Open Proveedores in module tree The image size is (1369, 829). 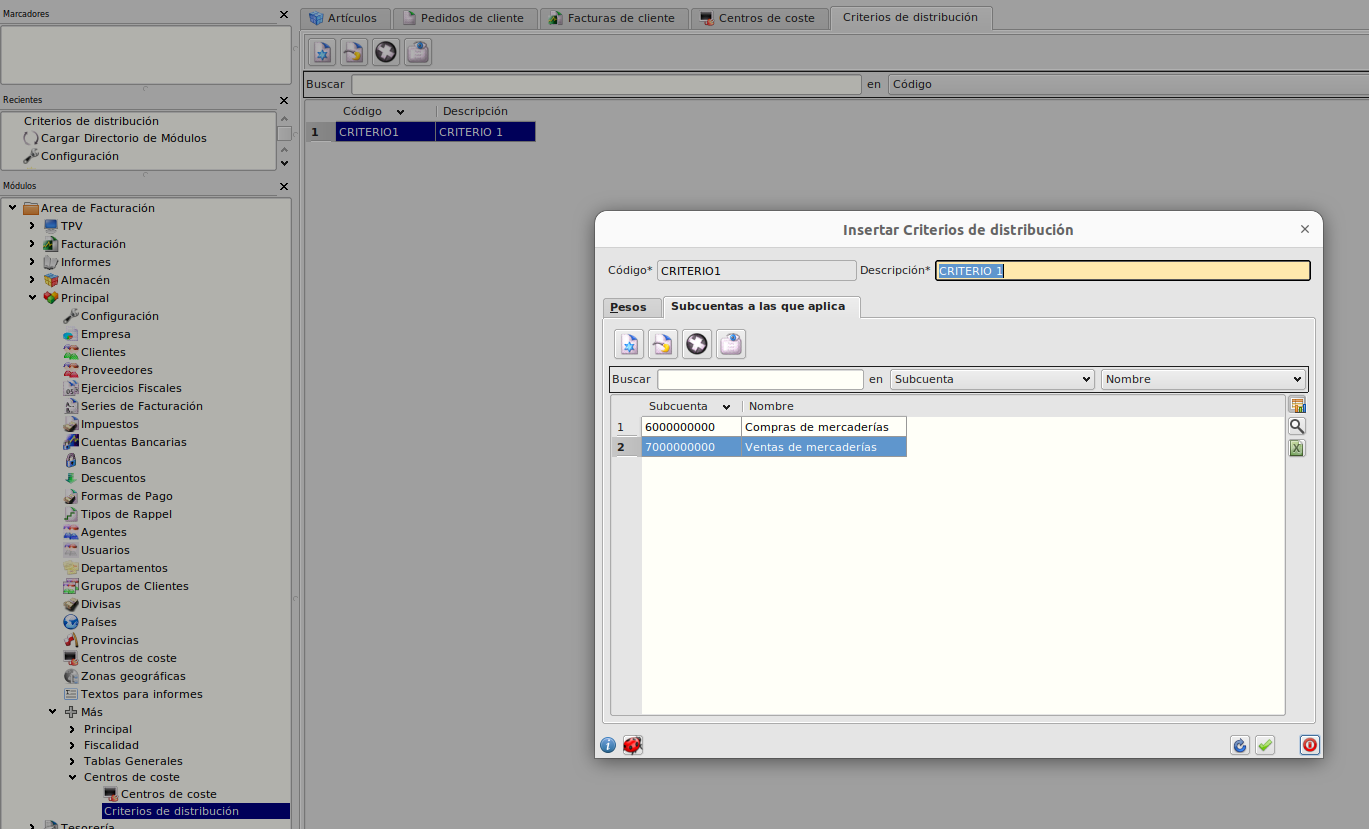point(116,370)
